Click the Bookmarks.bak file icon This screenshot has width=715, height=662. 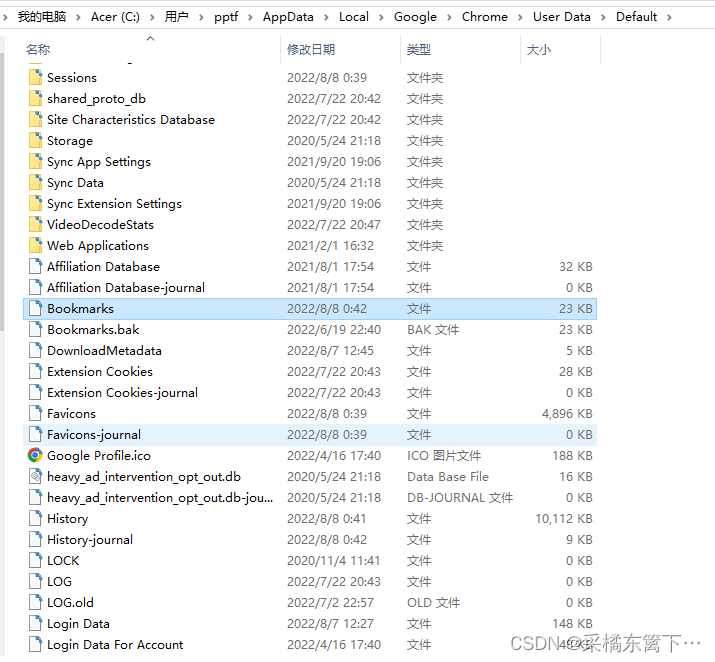pyautogui.click(x=35, y=329)
